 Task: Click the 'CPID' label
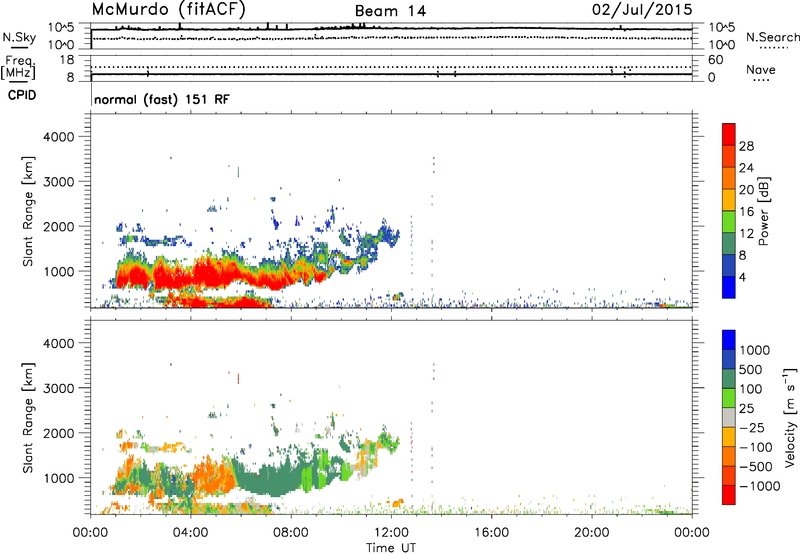click(x=22, y=95)
